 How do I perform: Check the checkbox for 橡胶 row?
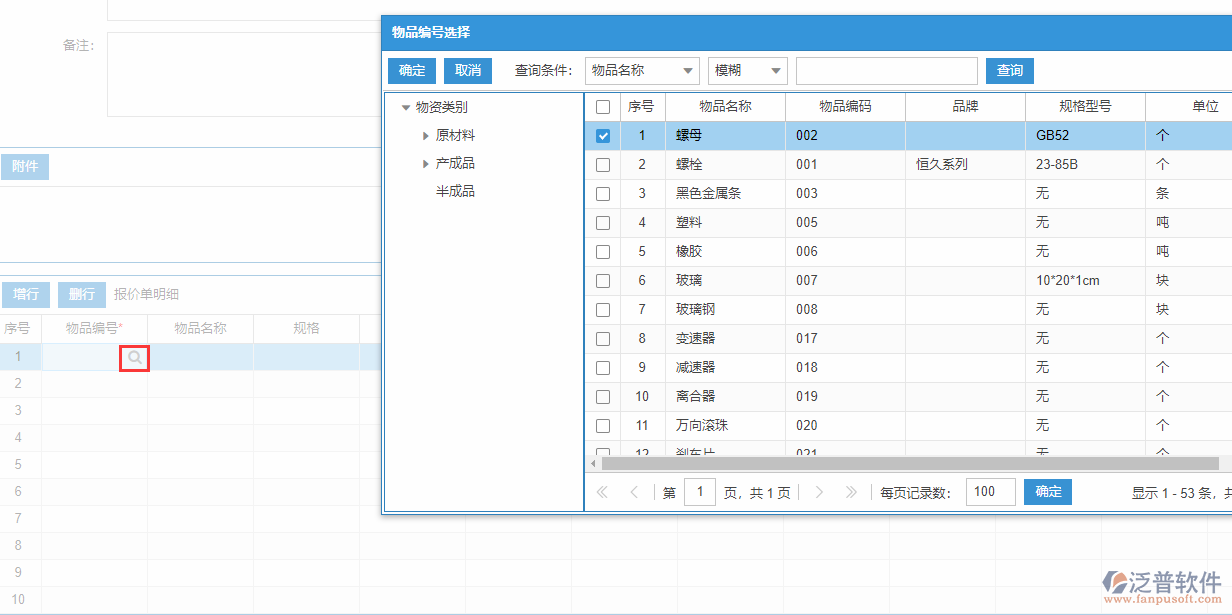coord(603,251)
